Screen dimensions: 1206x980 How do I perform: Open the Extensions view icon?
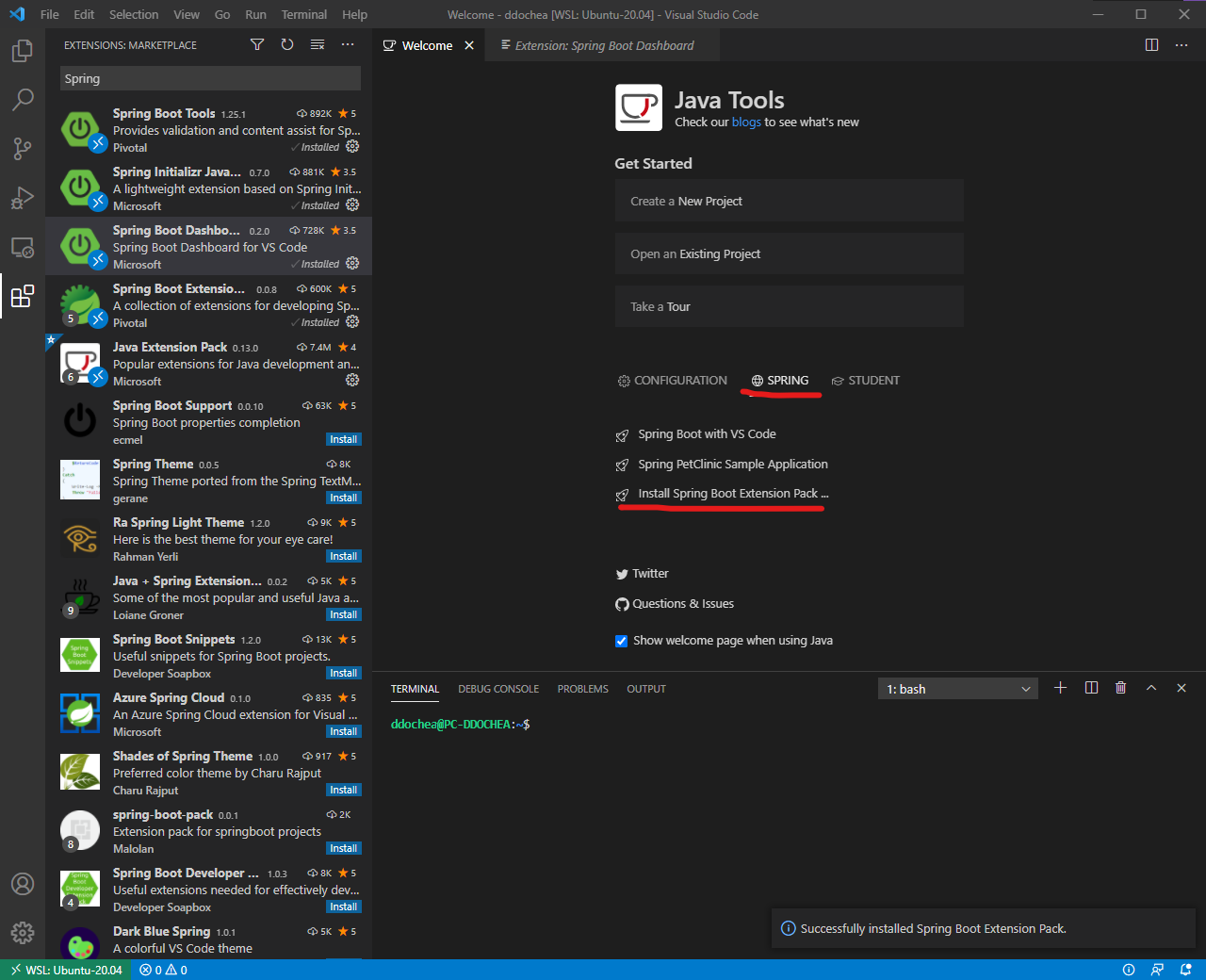click(23, 297)
